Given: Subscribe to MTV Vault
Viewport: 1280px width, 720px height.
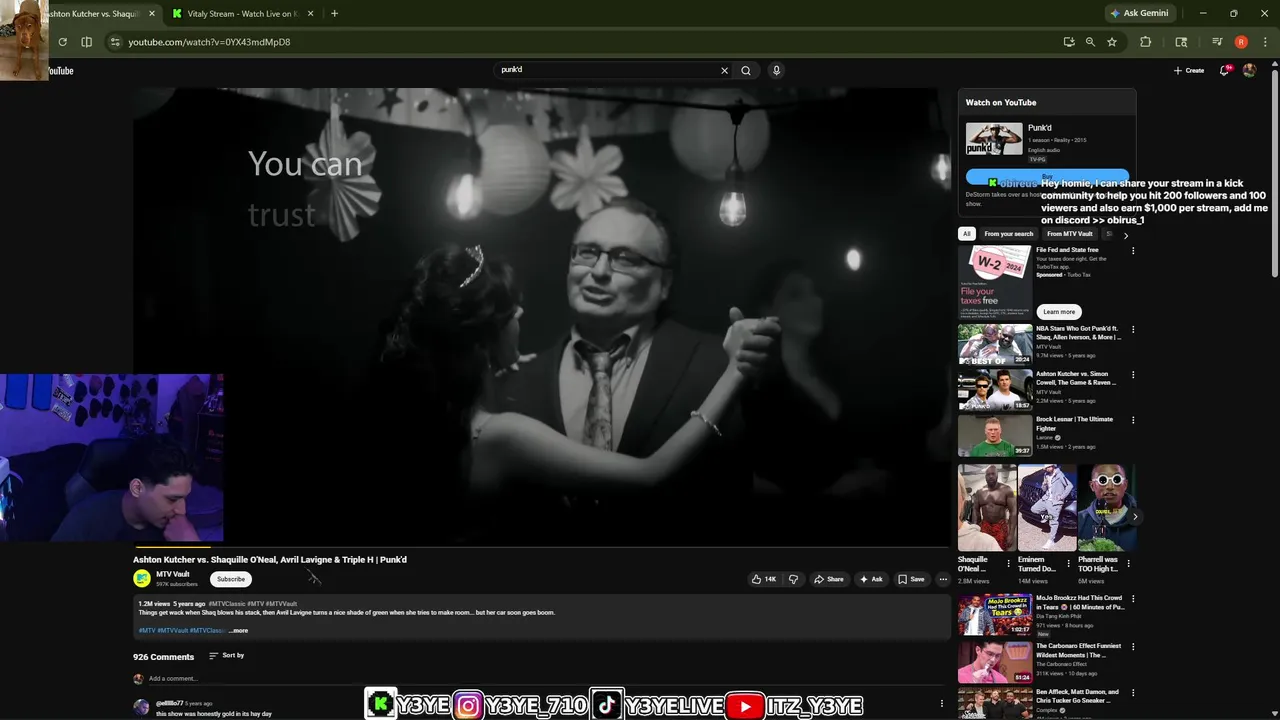Looking at the screenshot, I should [x=231, y=579].
